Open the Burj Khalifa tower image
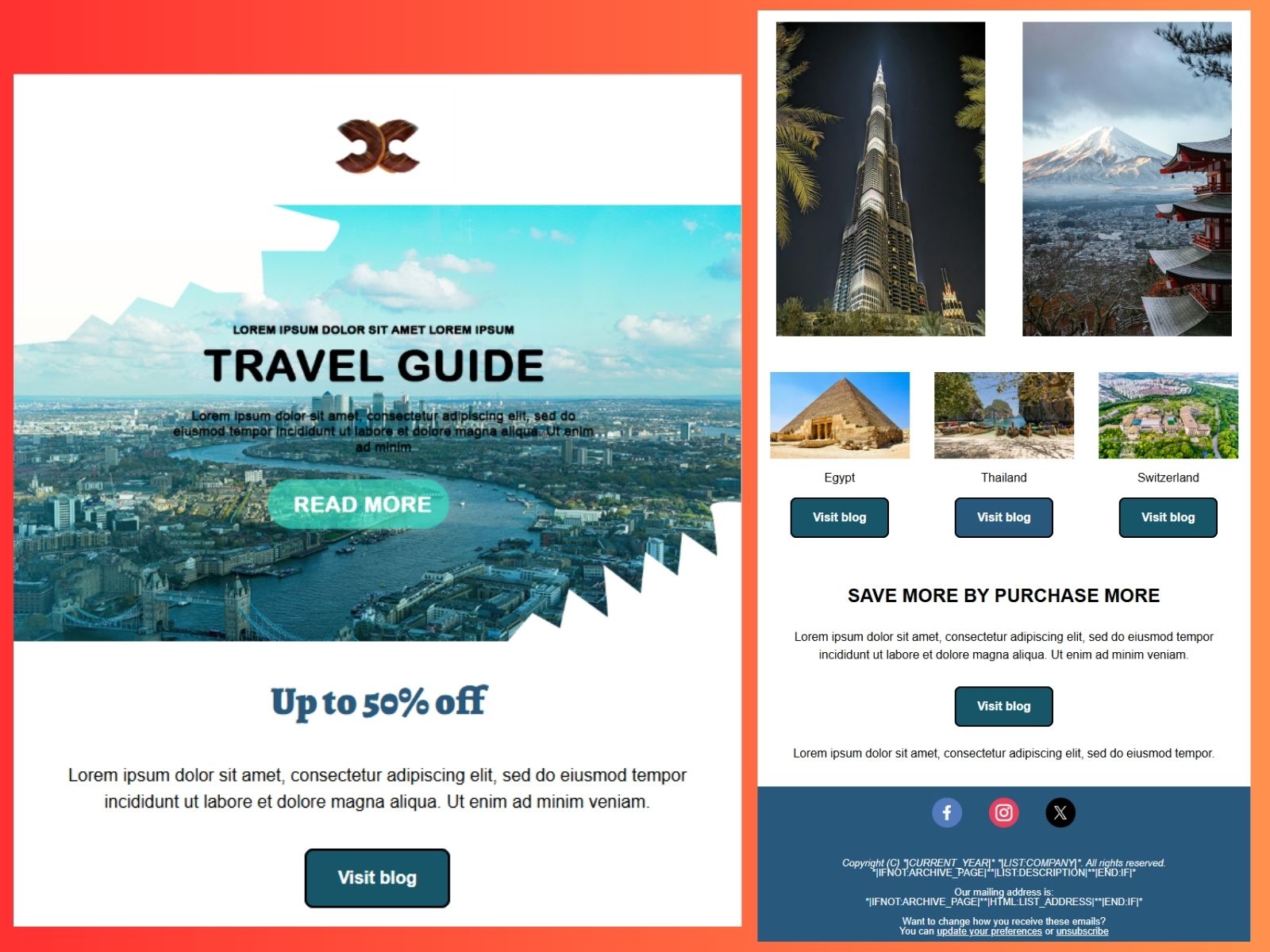Viewport: 1270px width, 952px height. click(x=880, y=178)
